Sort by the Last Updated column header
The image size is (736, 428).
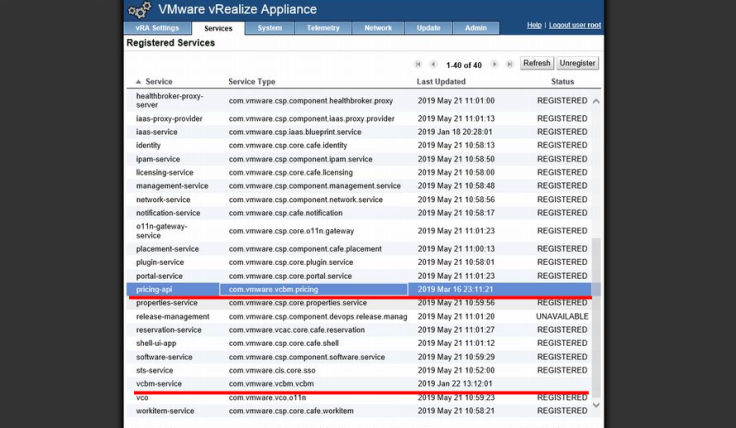[x=441, y=82]
